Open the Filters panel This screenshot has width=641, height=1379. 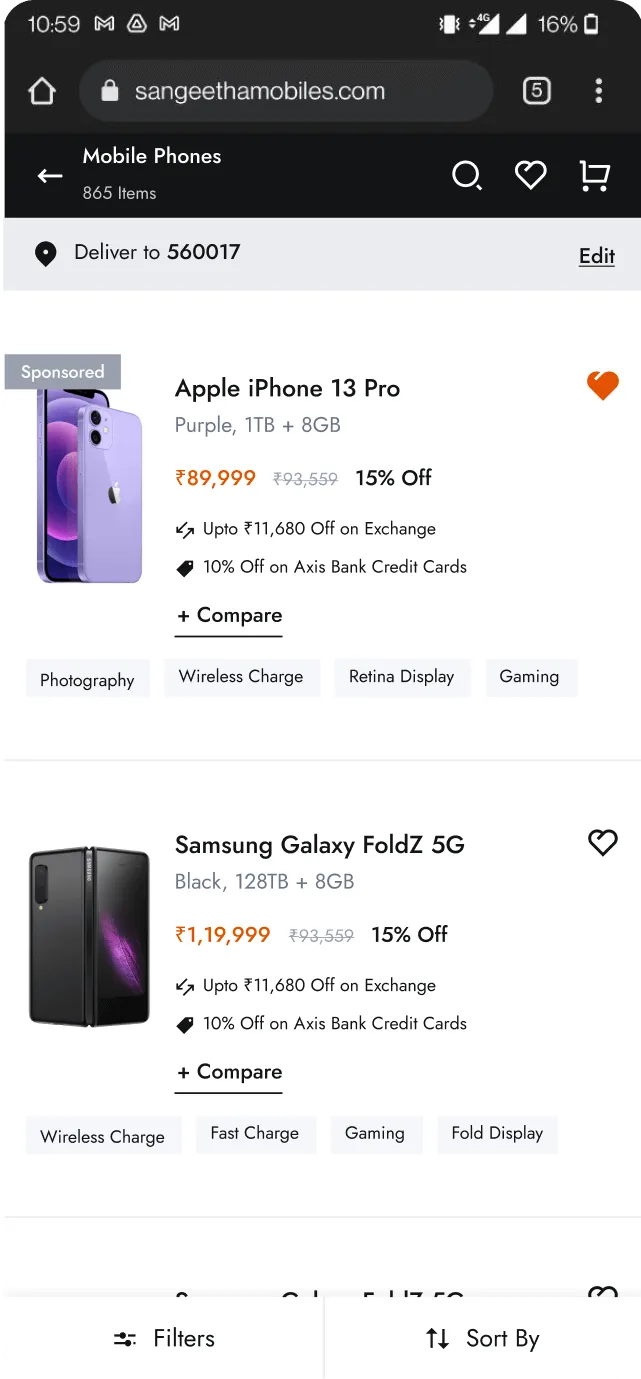tap(164, 1338)
